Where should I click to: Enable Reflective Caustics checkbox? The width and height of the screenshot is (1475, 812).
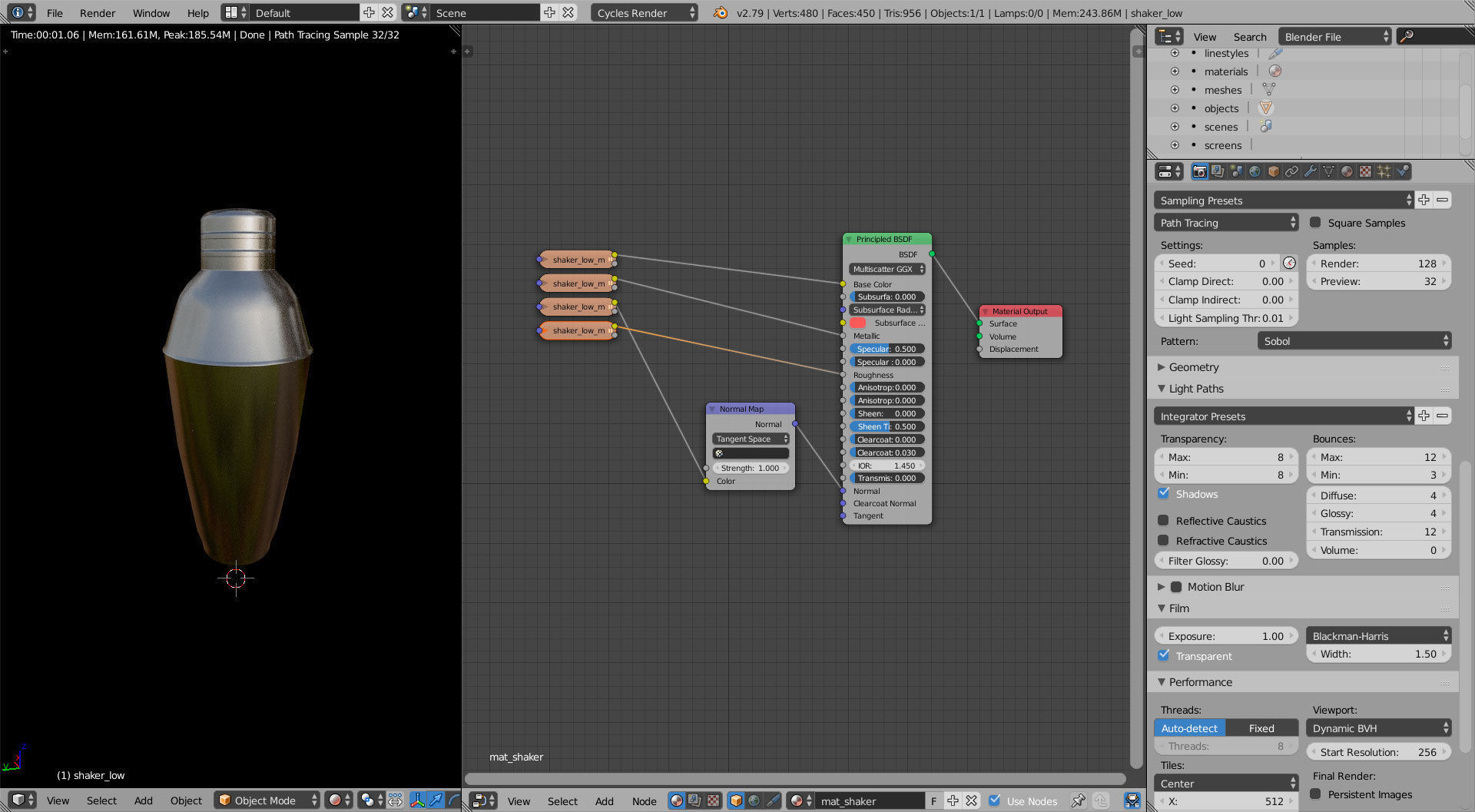click(x=1164, y=520)
